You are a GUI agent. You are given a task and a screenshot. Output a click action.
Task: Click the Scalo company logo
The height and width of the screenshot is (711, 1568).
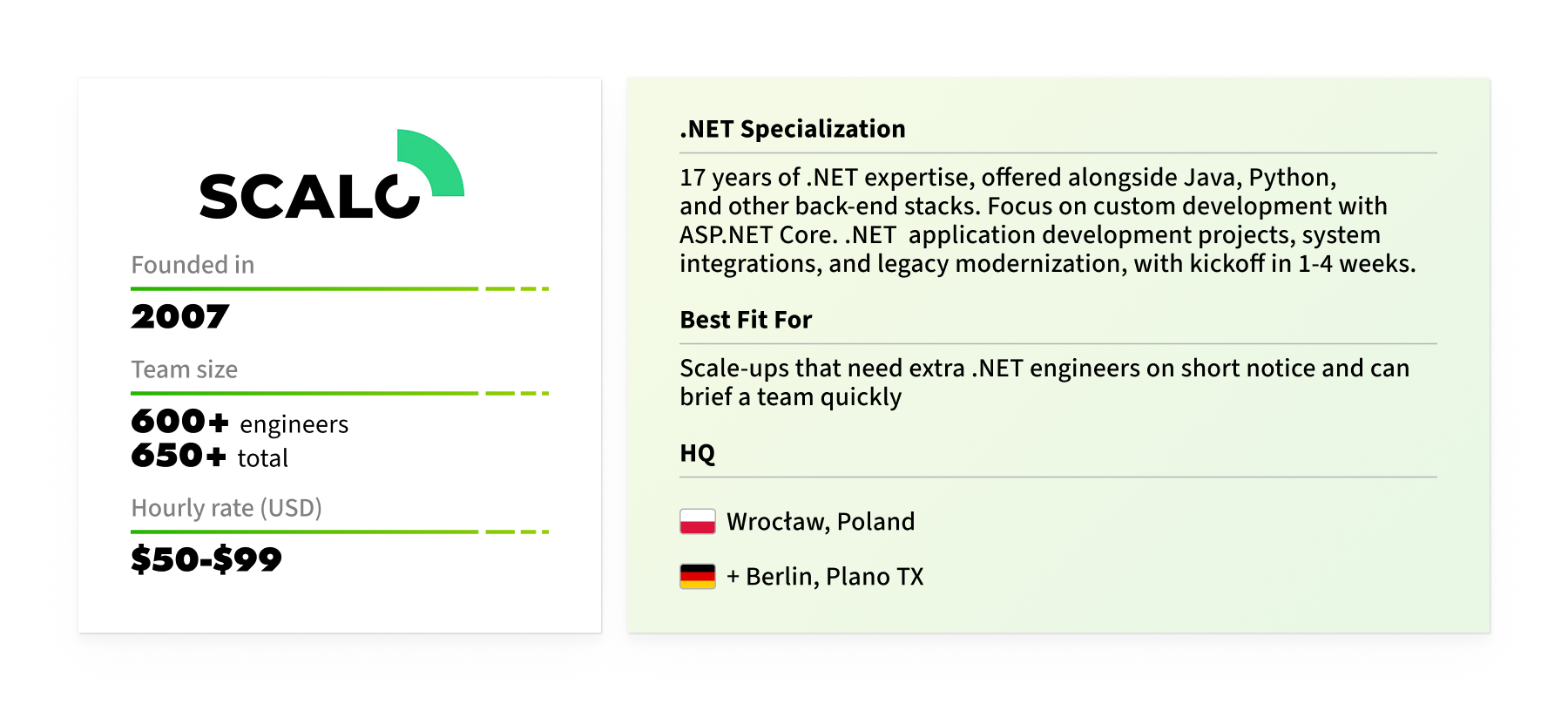tap(332, 174)
